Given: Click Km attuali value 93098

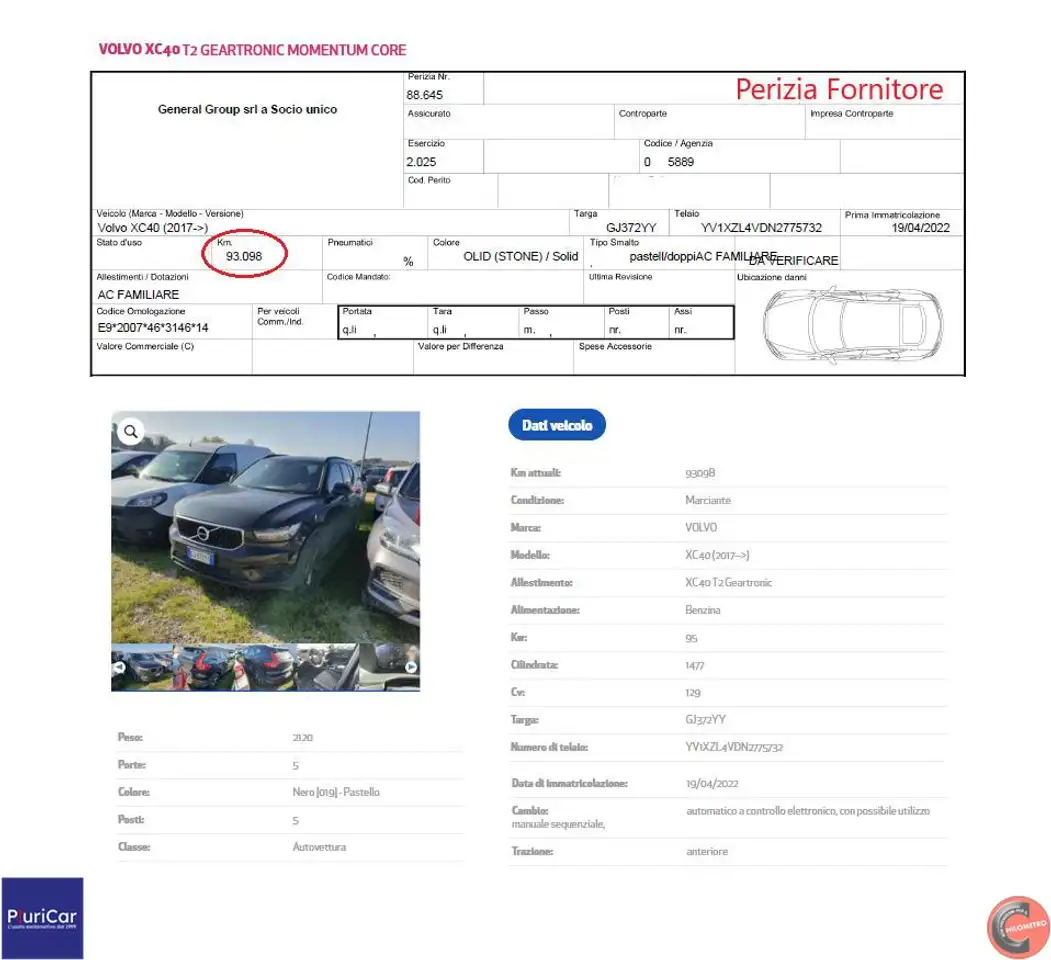Looking at the screenshot, I should coord(700,473).
